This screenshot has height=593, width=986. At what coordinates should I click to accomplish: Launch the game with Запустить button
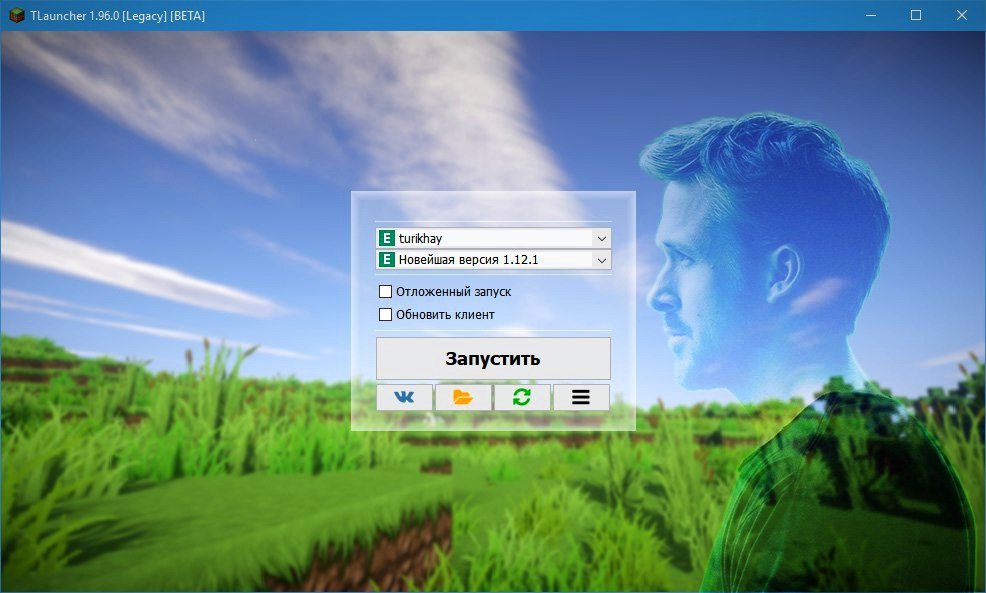tap(493, 358)
